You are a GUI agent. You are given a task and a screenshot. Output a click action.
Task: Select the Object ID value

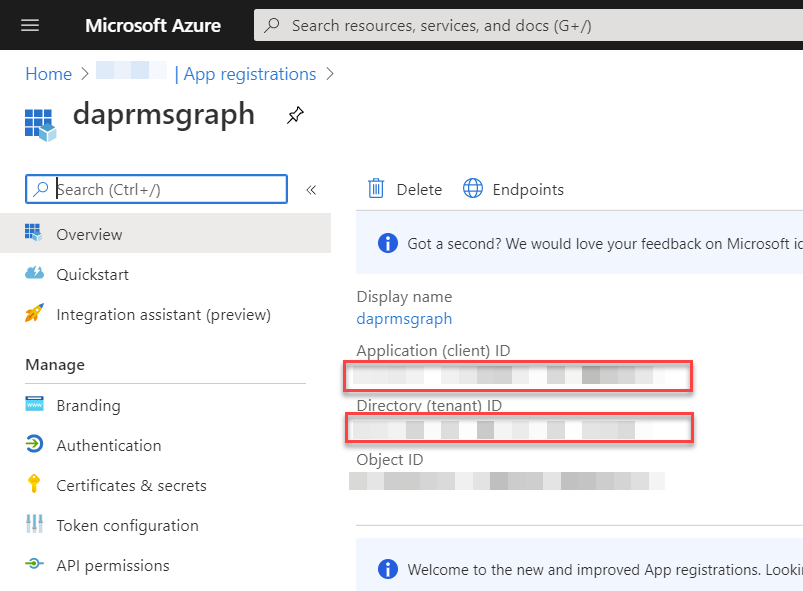(507, 481)
